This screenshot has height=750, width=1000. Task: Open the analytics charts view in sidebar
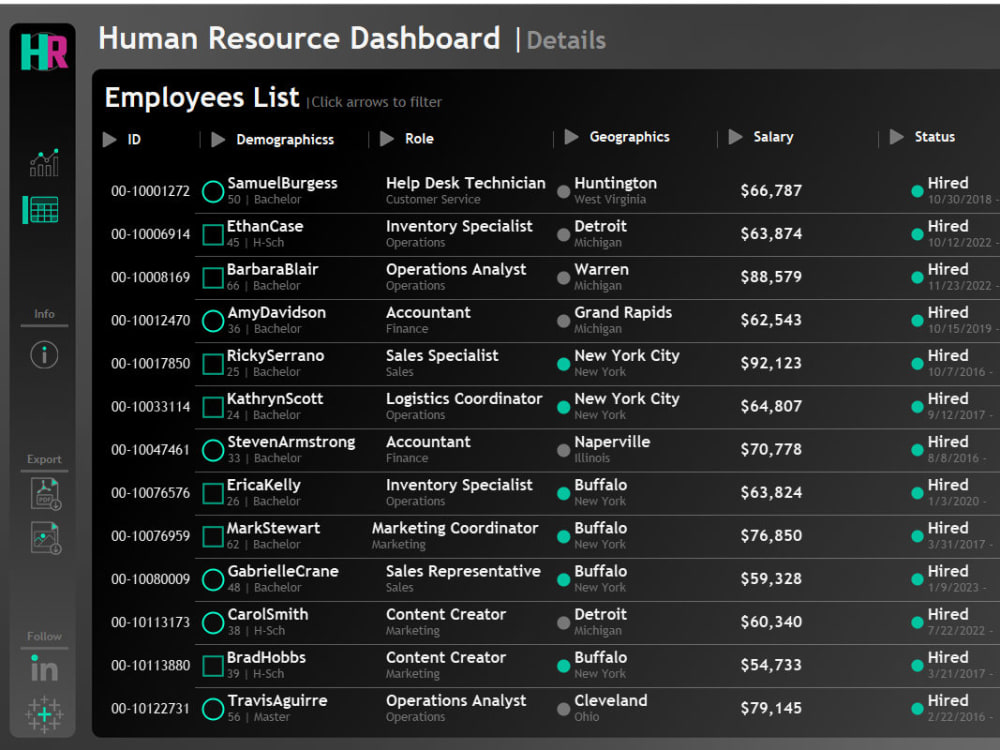click(x=43, y=162)
